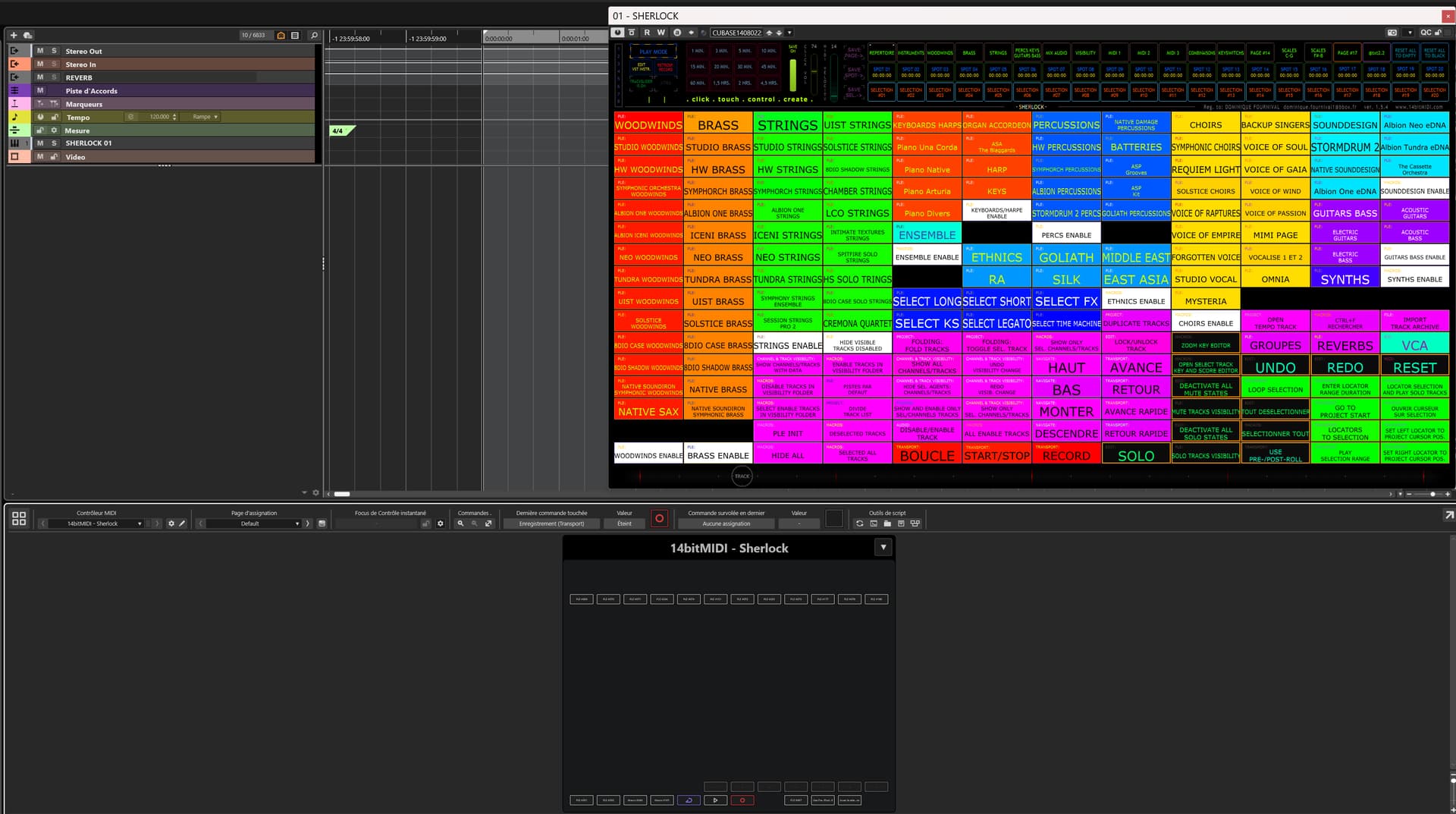1456x814 pixels.
Task: Mute the Stereo Out track
Action: (x=40, y=51)
